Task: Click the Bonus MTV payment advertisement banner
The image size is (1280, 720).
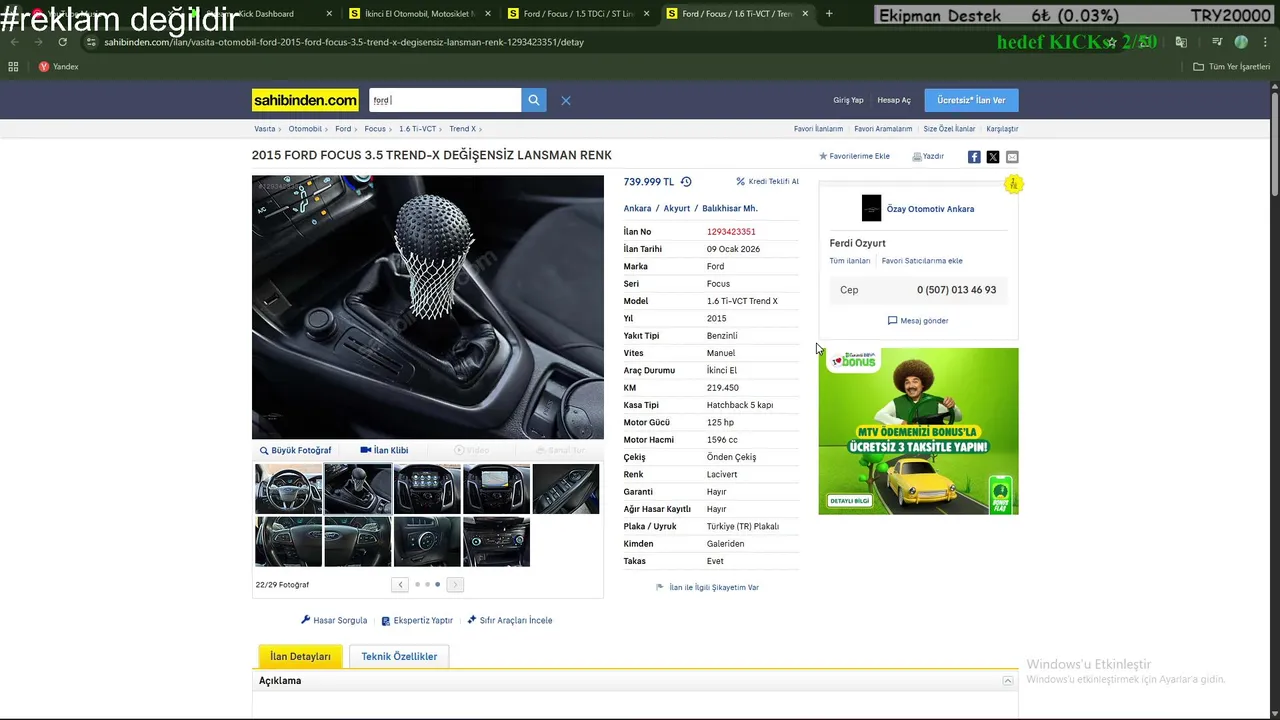Action: (x=918, y=431)
